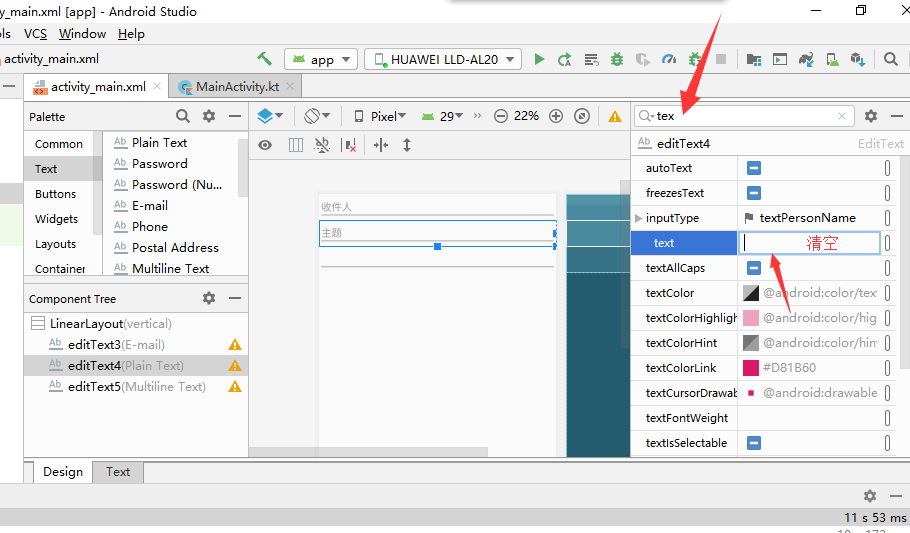The height and width of the screenshot is (533, 910).
Task: Select Layouts category in Palette
Action: point(56,244)
